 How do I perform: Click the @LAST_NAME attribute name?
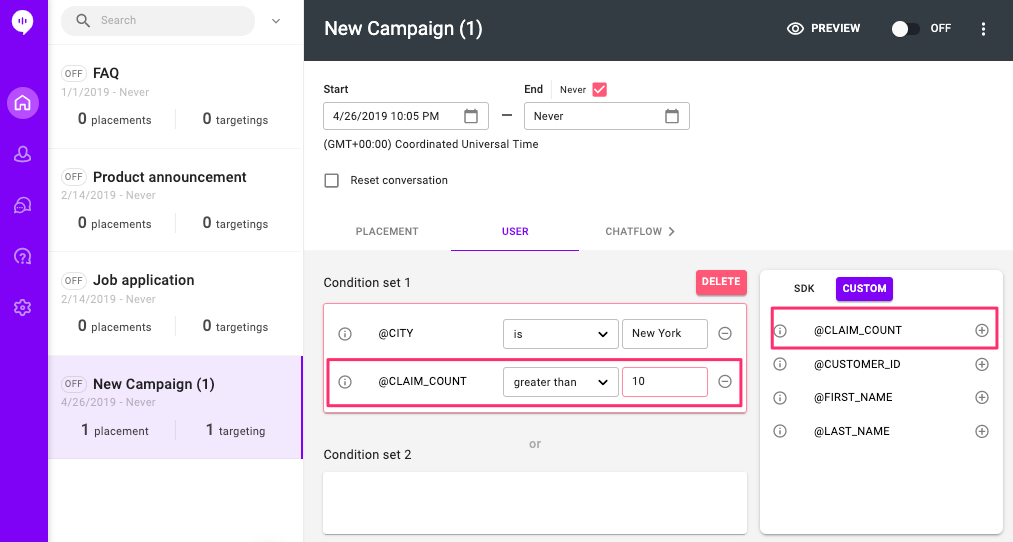click(852, 431)
